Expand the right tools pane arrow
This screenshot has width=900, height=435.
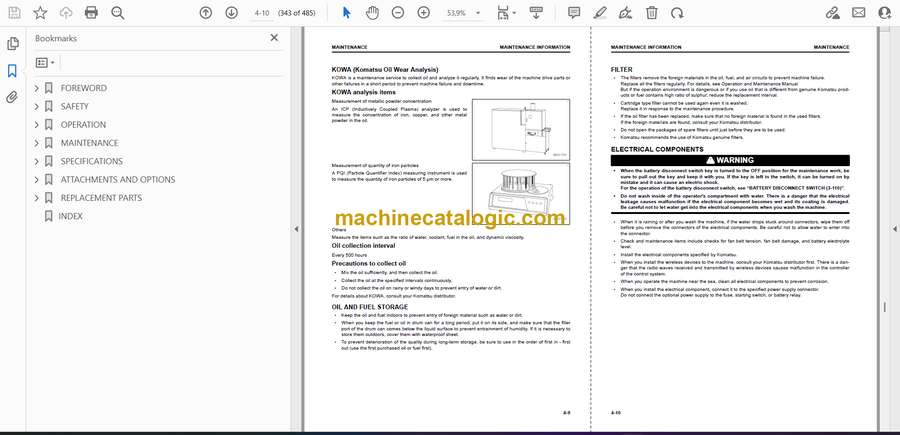point(894,229)
